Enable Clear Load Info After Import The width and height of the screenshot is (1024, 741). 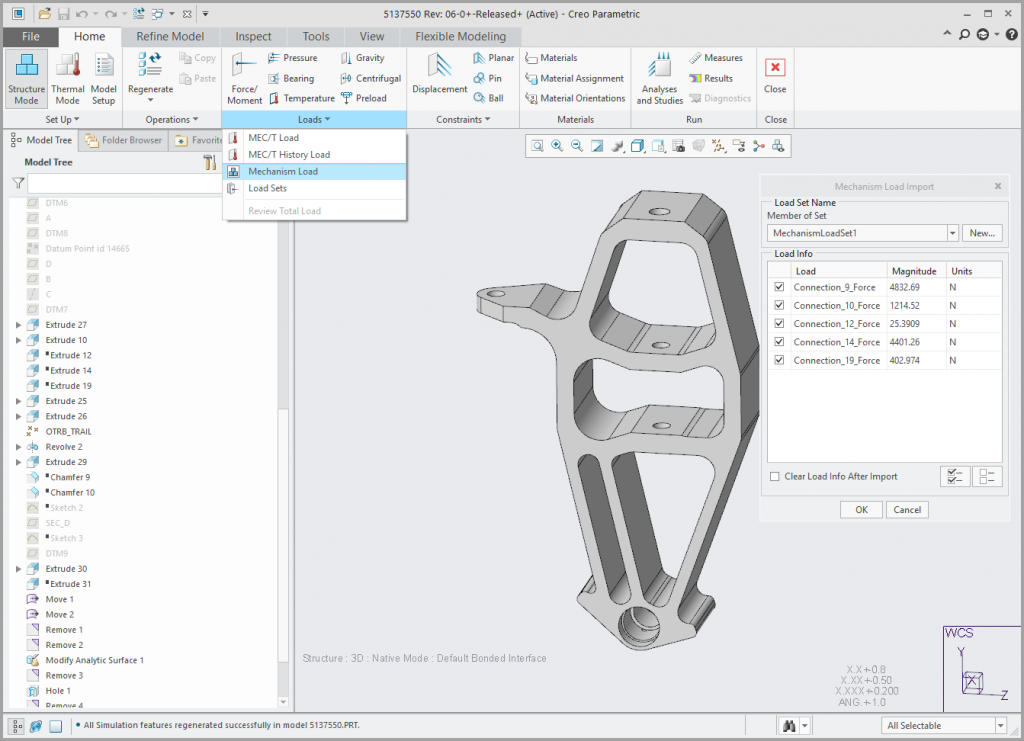point(775,477)
